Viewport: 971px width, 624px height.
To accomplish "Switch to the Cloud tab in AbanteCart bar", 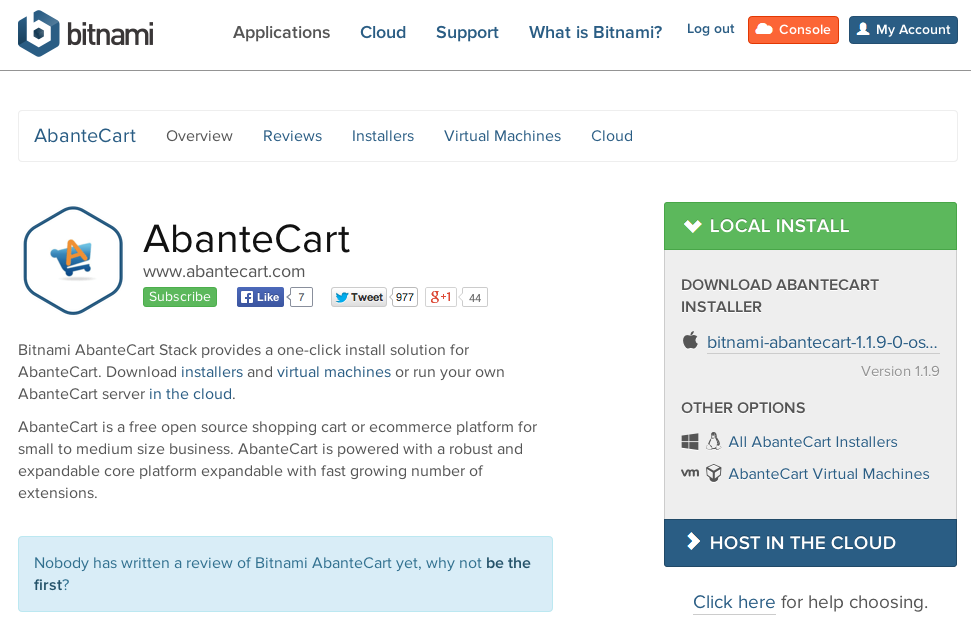I will coord(612,136).
